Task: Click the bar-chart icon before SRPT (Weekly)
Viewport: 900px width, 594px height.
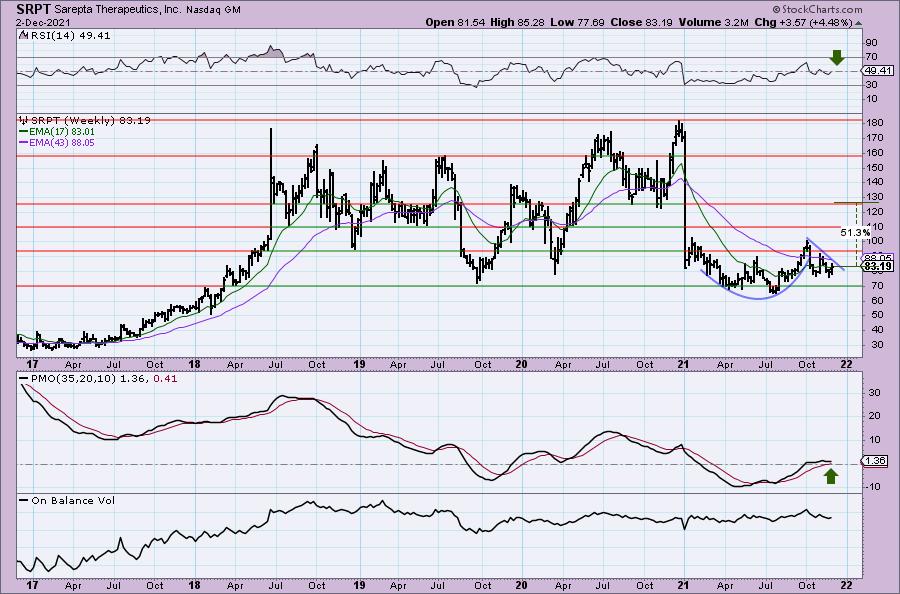Action: coord(24,121)
